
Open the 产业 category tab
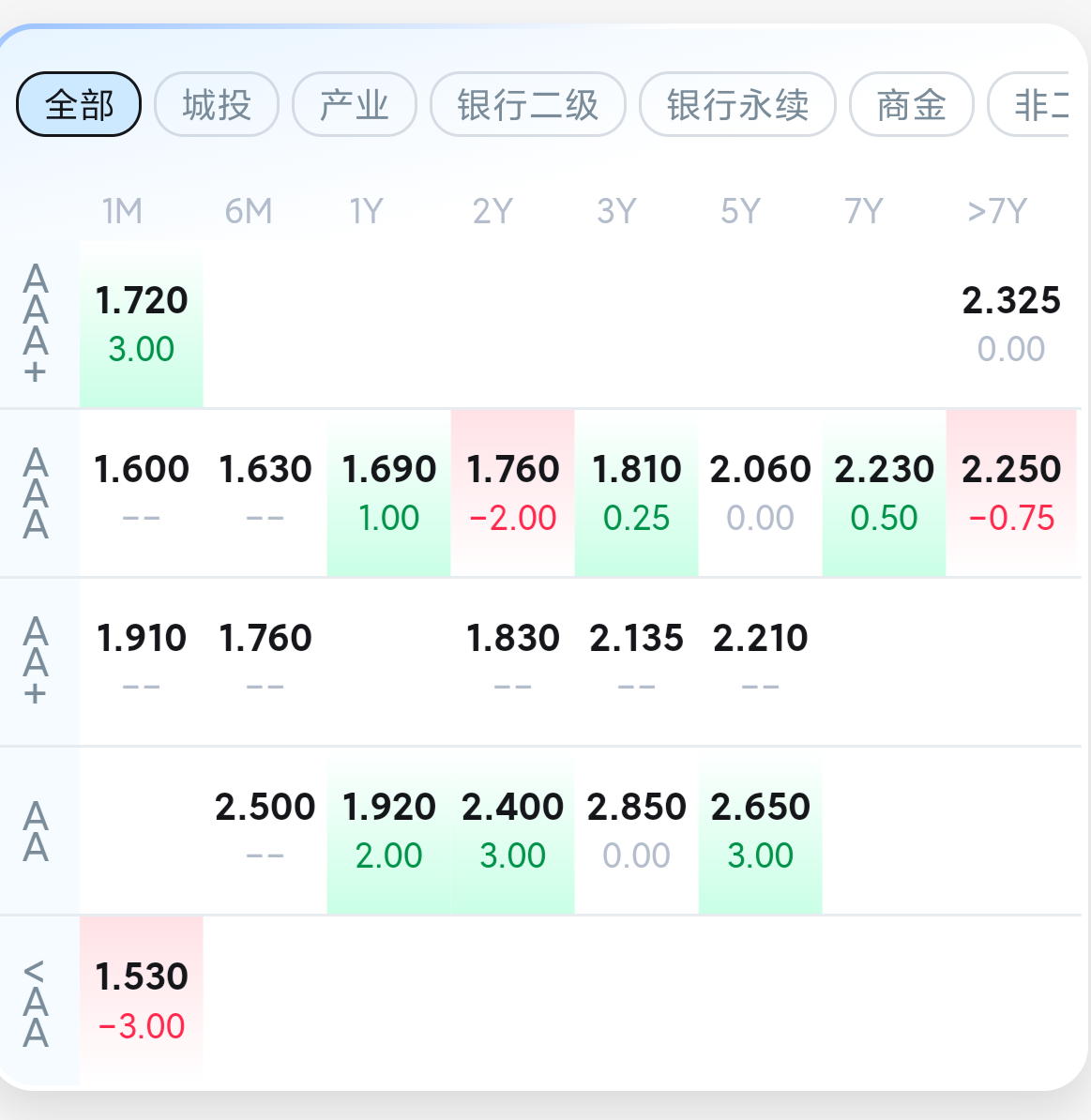click(x=355, y=104)
